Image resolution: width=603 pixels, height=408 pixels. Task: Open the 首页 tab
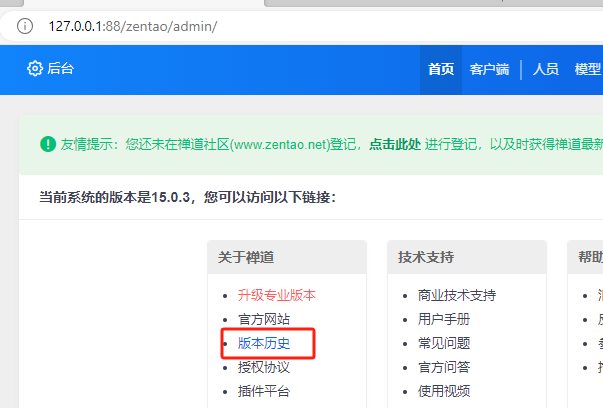pyautogui.click(x=441, y=70)
